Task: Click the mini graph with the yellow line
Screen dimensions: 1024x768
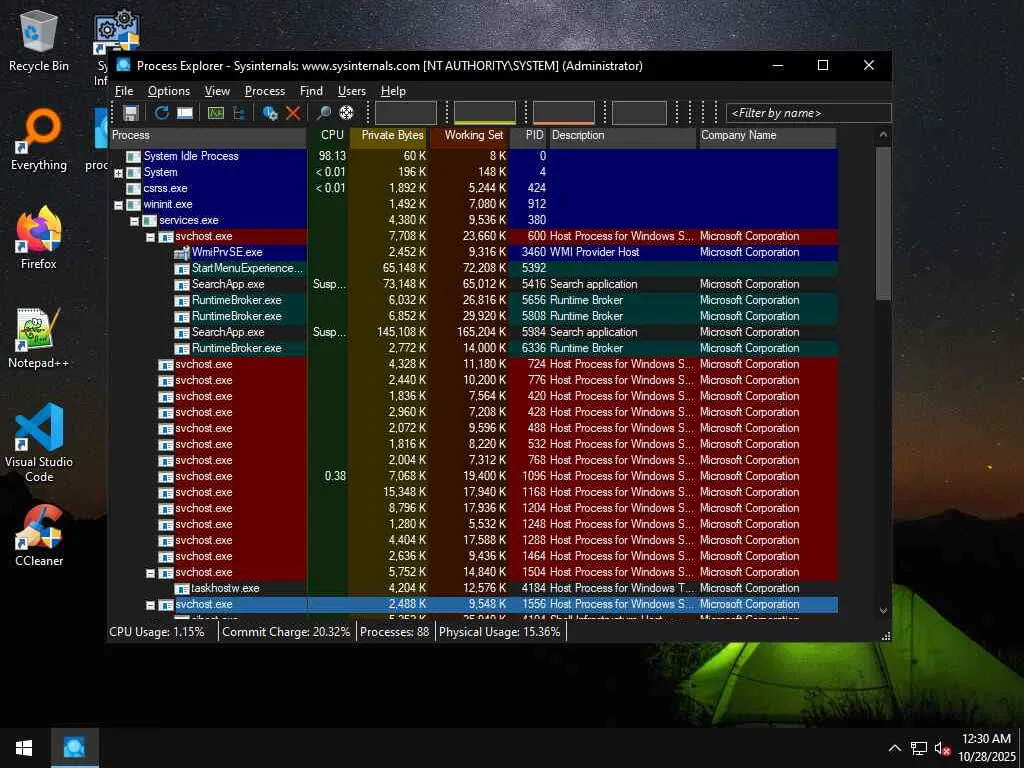Action: [x=485, y=113]
